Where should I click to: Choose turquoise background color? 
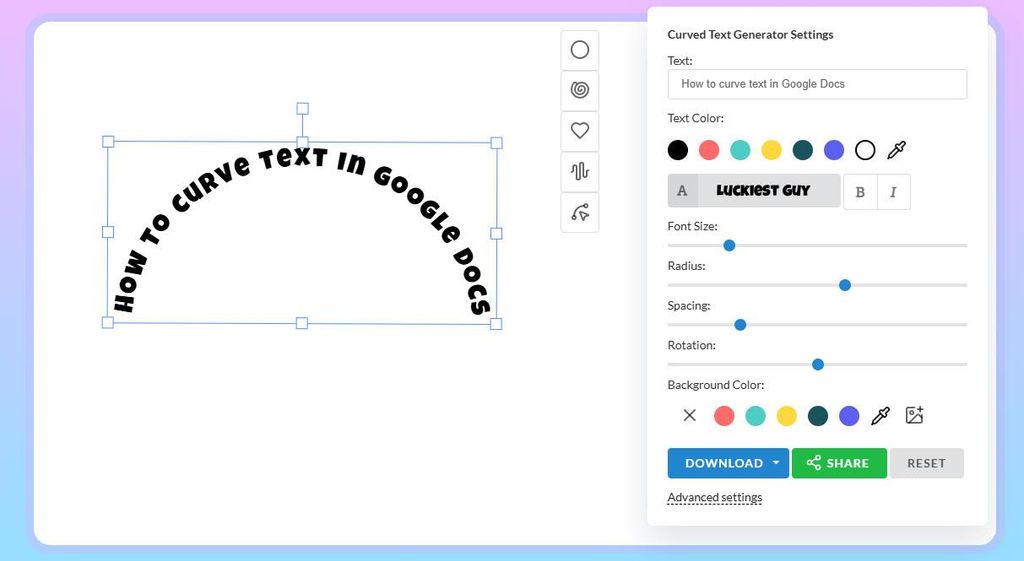[756, 415]
